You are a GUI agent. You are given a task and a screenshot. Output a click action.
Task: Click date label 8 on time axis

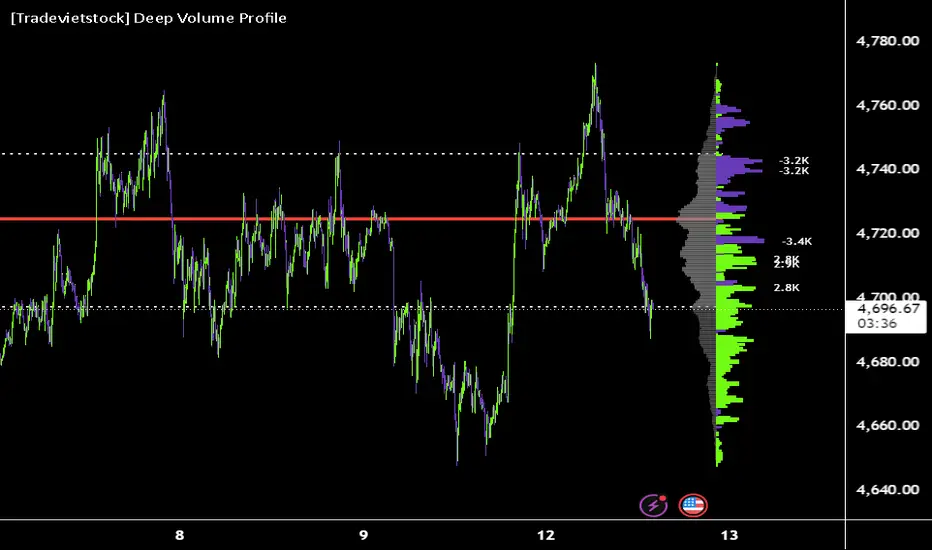(180, 535)
